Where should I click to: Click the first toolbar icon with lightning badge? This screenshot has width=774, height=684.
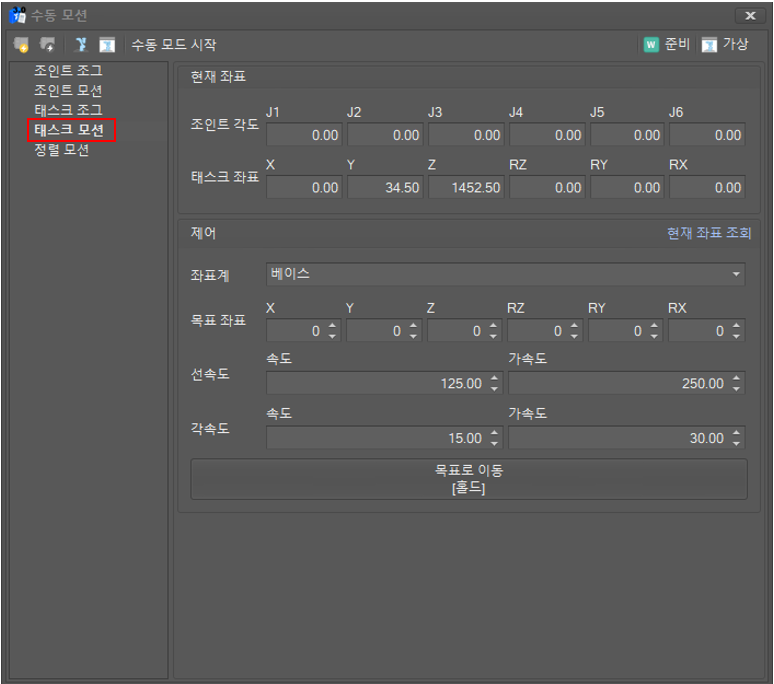(x=21, y=45)
